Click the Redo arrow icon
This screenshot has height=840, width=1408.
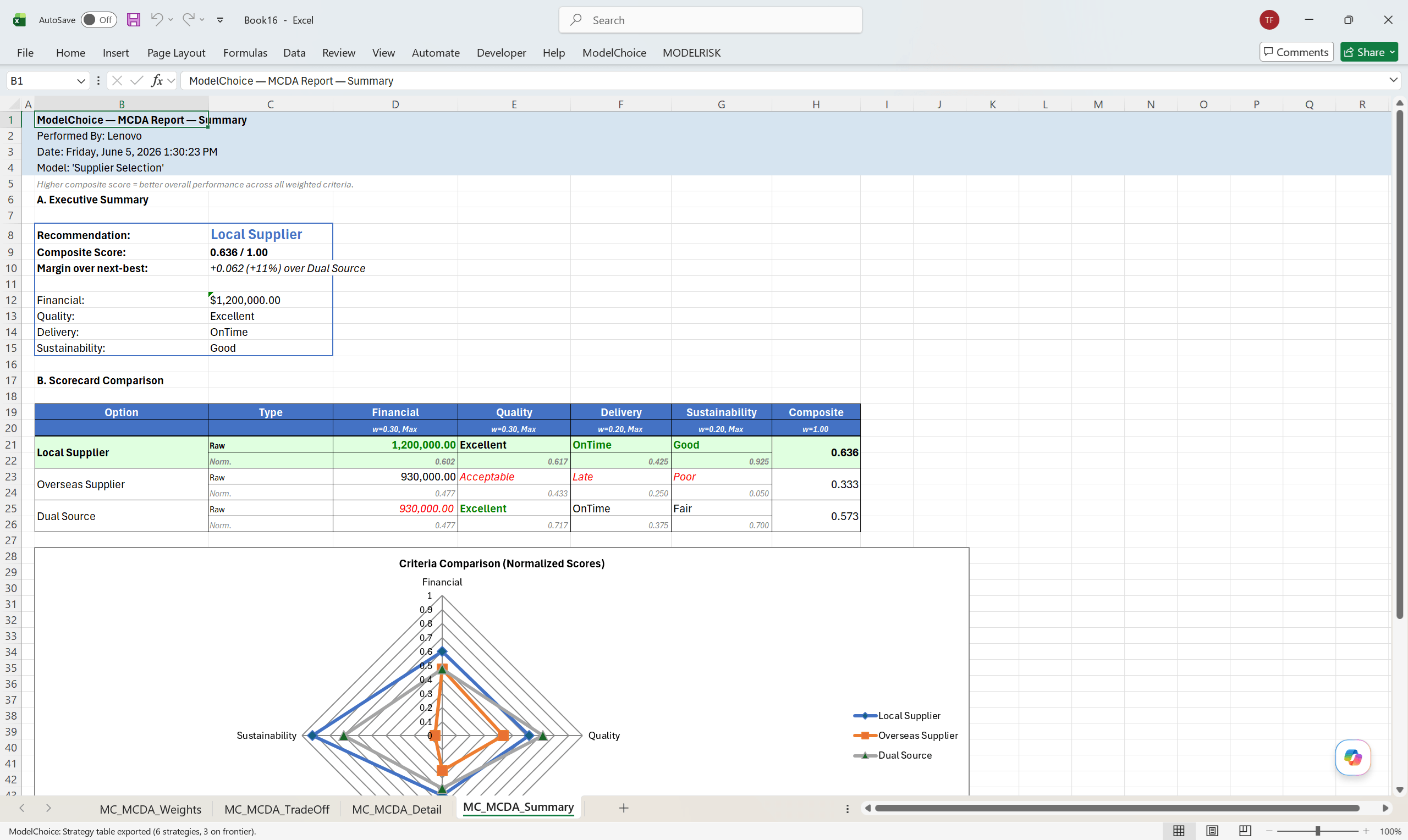pos(189,19)
